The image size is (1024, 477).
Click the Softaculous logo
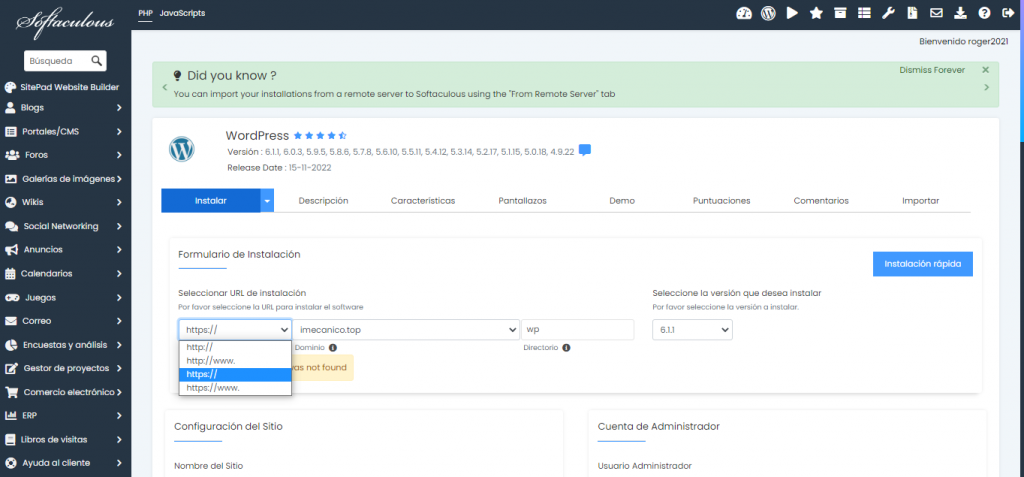point(65,22)
